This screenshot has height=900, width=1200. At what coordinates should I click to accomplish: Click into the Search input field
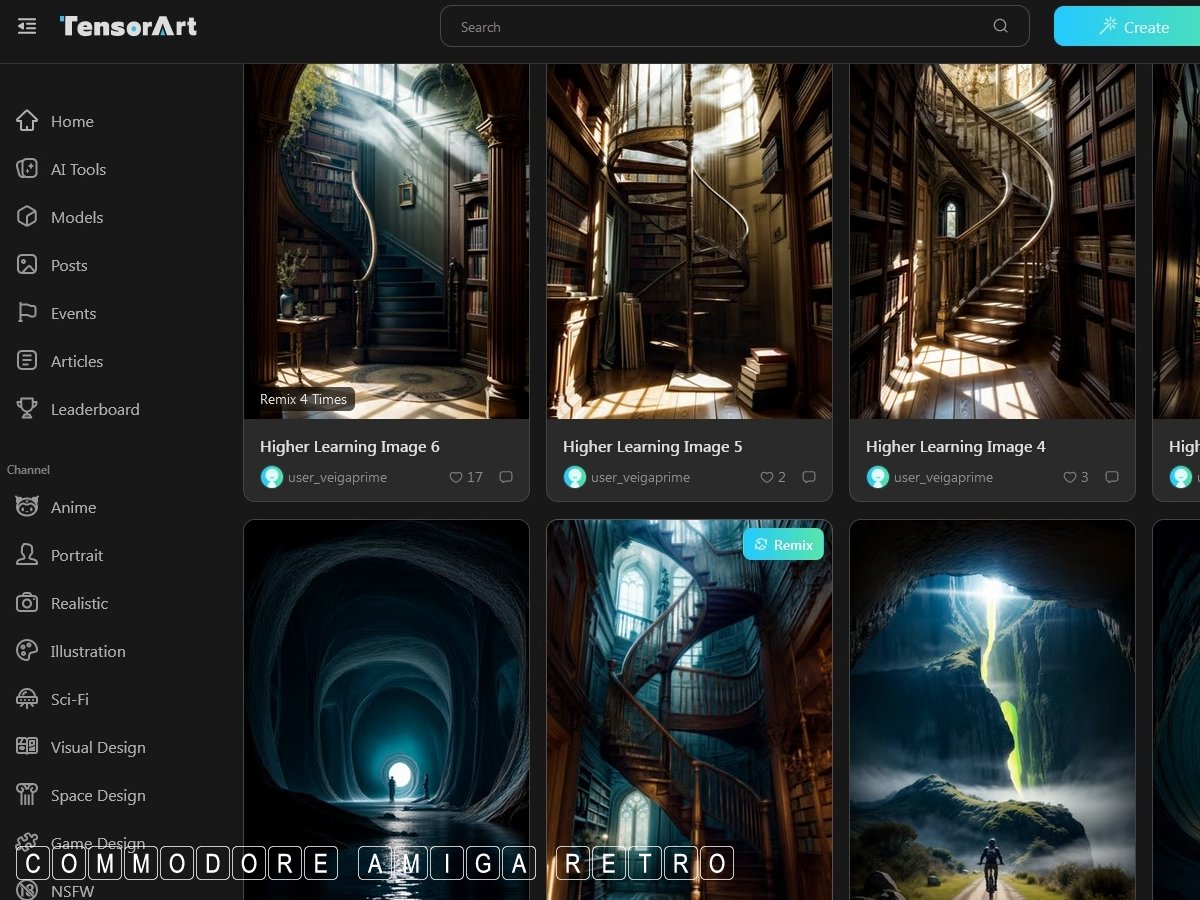(x=720, y=27)
